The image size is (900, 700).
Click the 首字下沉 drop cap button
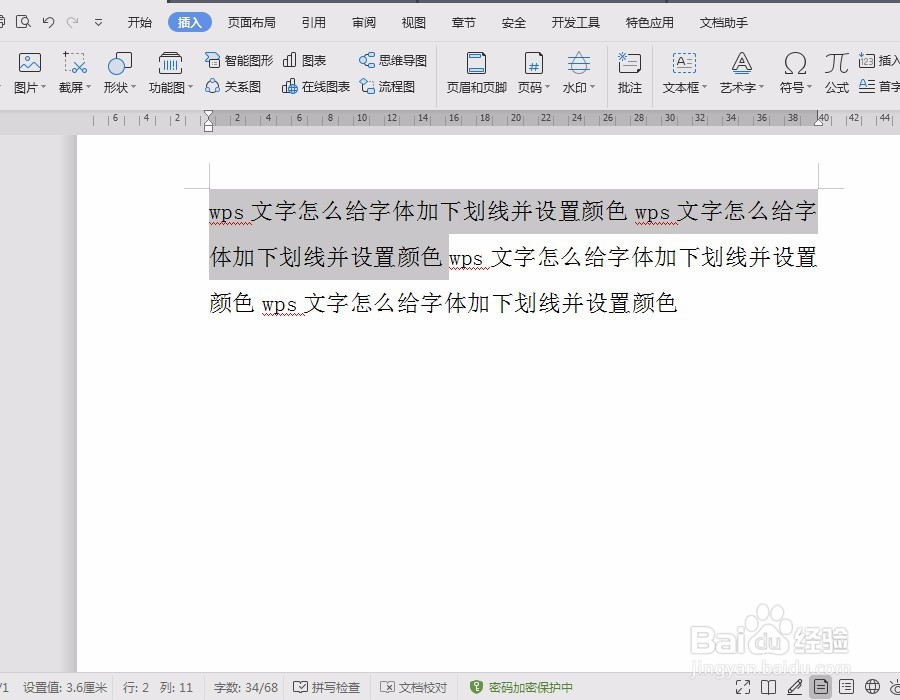pos(879,87)
